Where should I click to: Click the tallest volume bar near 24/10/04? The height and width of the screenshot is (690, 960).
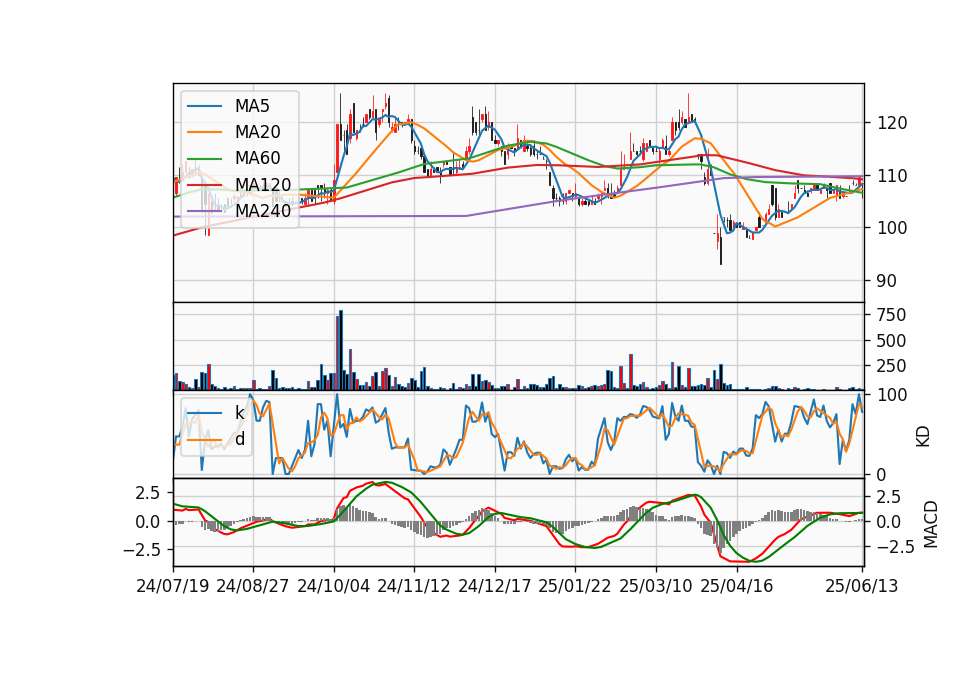click(341, 350)
